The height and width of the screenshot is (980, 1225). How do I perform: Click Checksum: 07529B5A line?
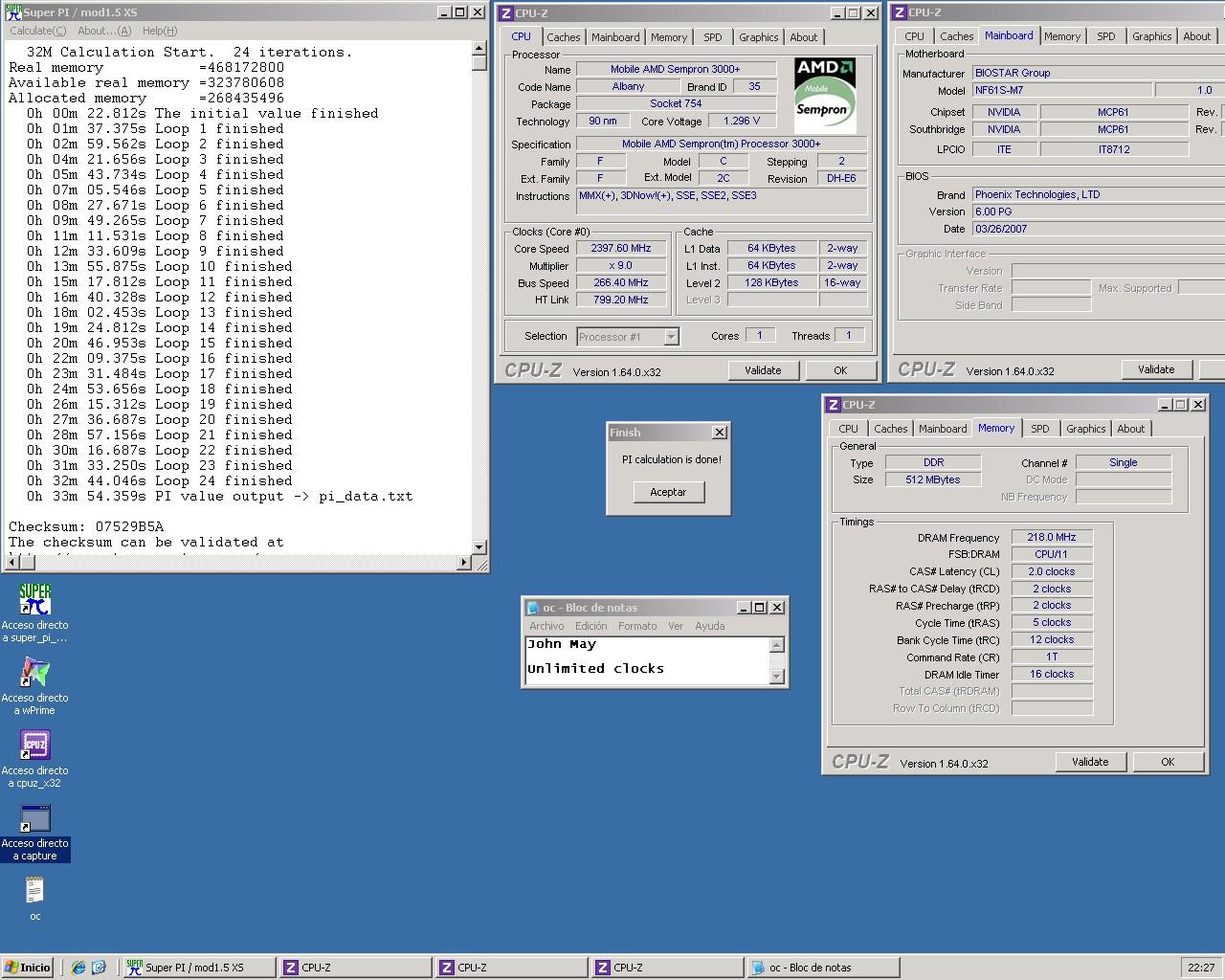[x=86, y=526]
